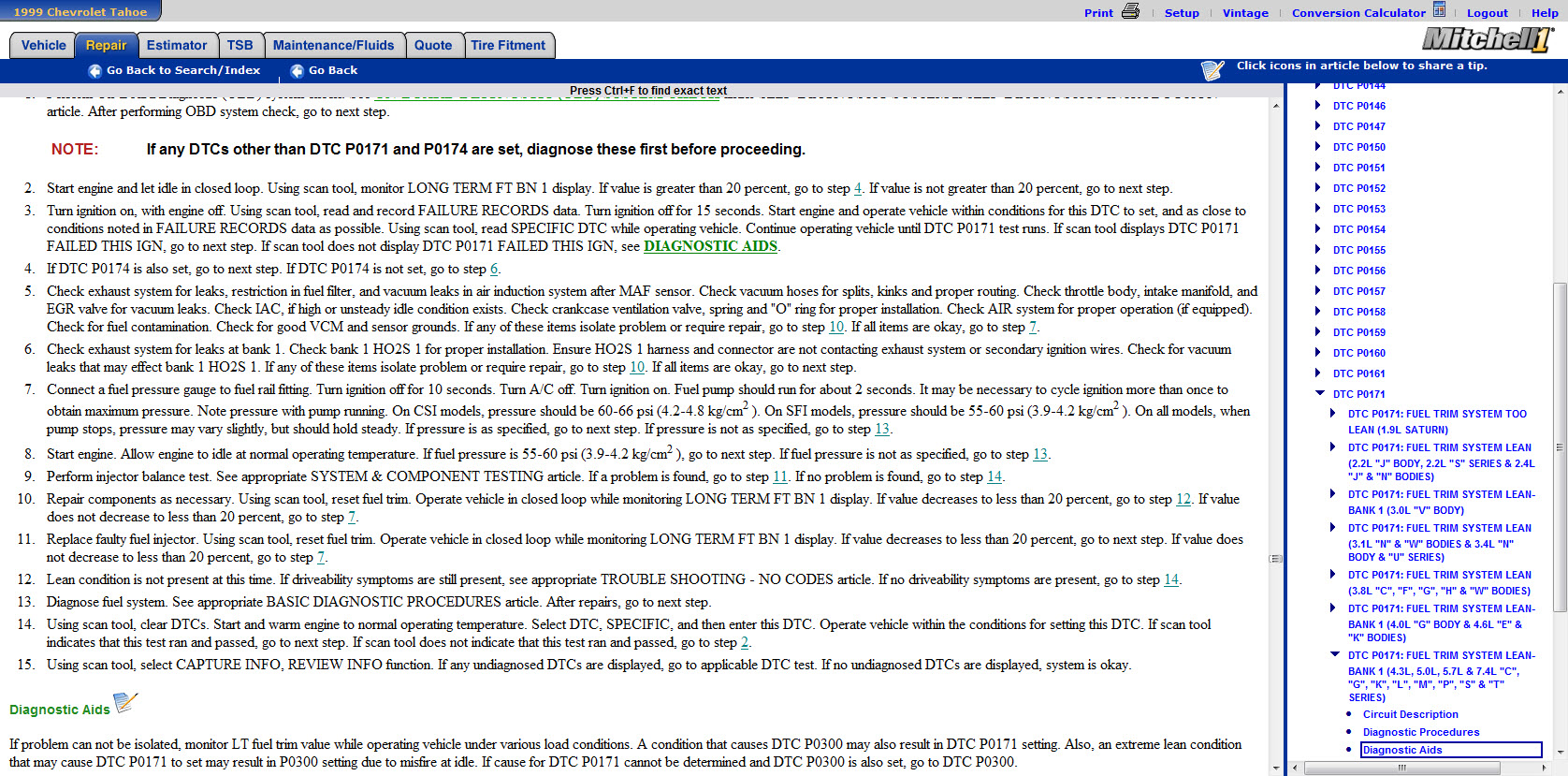Click the tree panel's horizontal scrollbar thumb
The width and height of the screenshot is (1568, 776).
click(1401, 768)
